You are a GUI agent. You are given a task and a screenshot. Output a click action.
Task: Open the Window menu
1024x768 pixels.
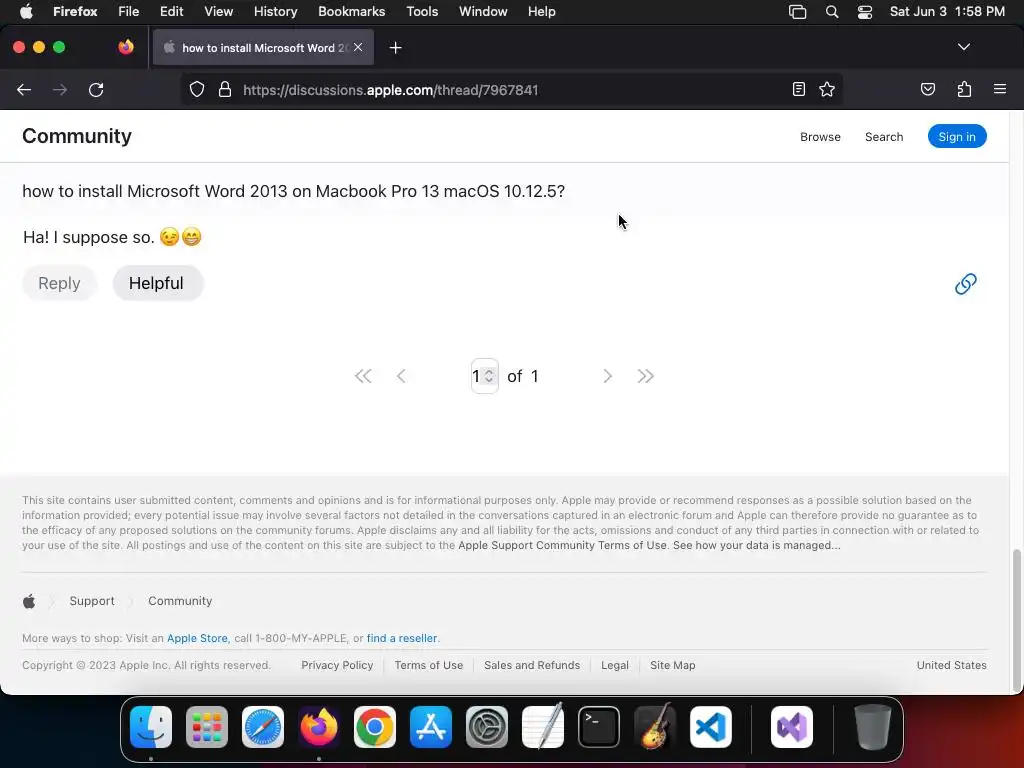483,12
